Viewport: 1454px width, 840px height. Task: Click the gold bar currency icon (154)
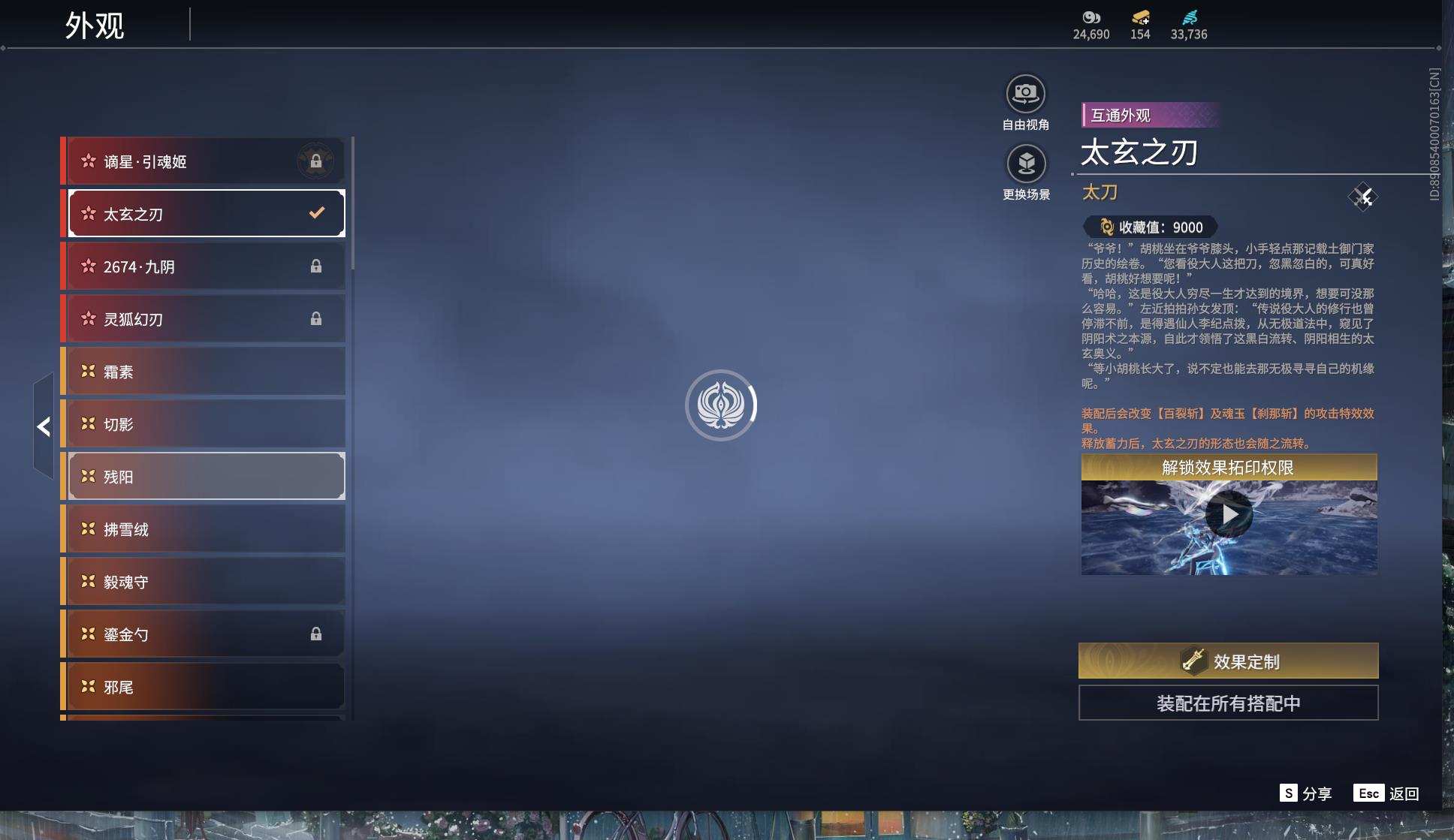click(1140, 17)
